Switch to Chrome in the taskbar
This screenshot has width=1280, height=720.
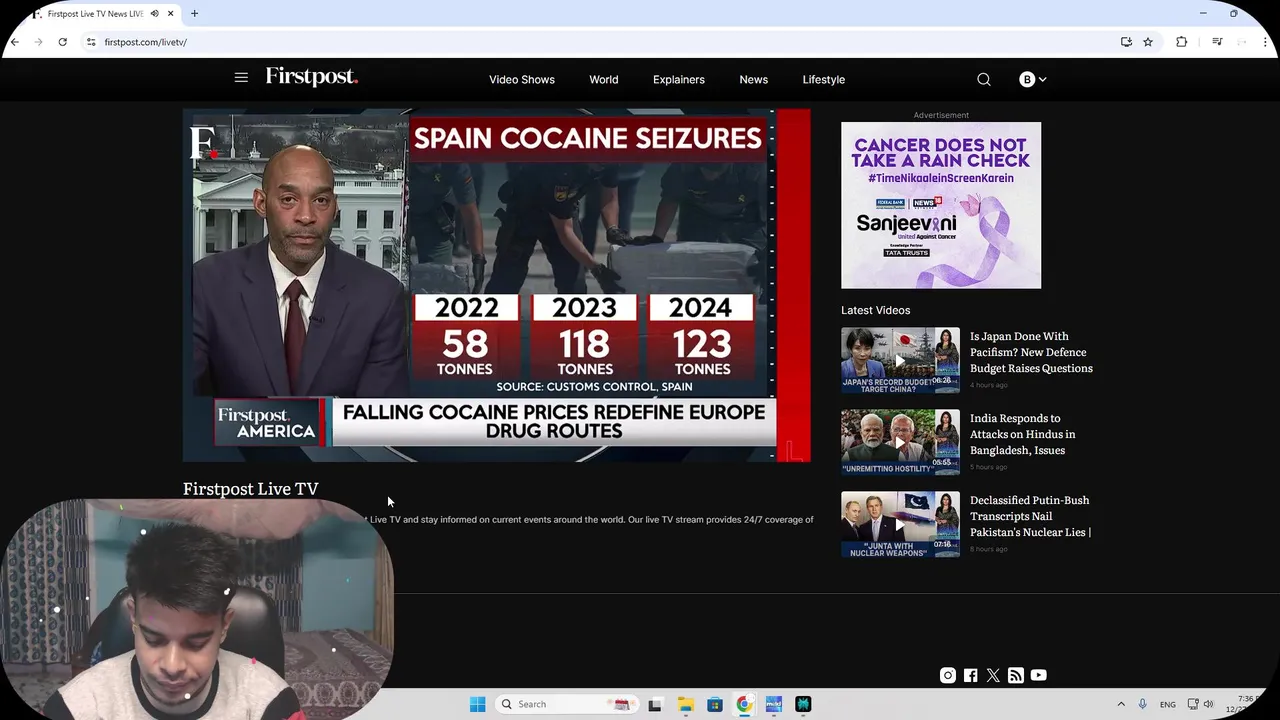coord(744,704)
